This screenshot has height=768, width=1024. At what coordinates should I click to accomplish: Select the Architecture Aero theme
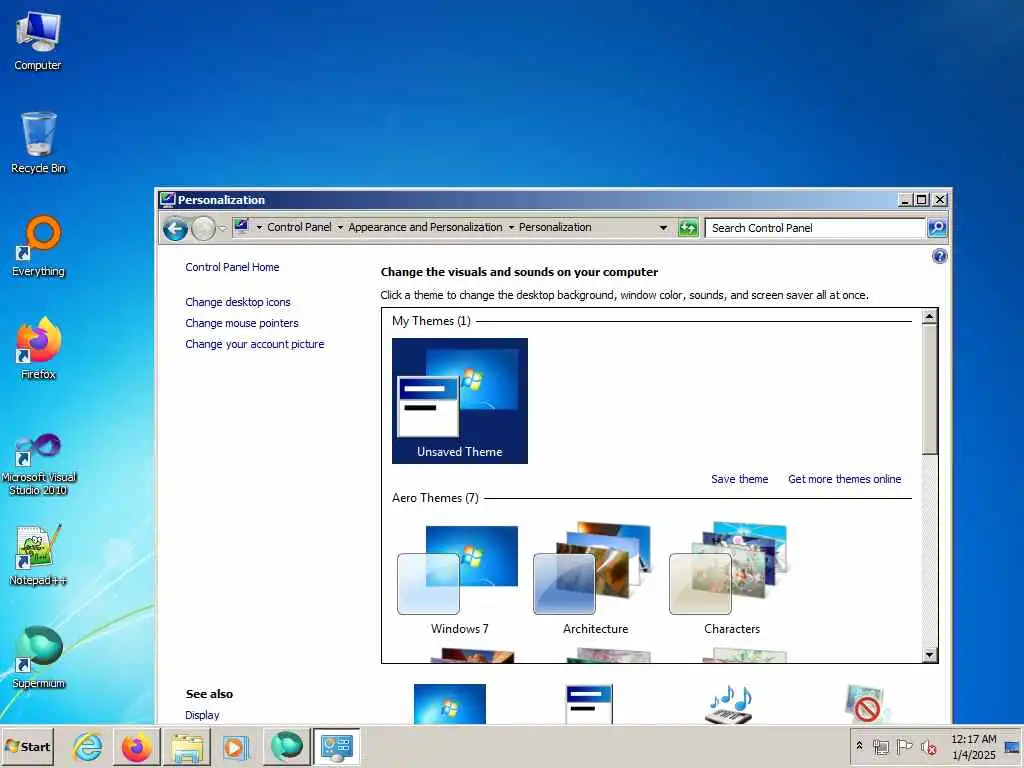[596, 579]
